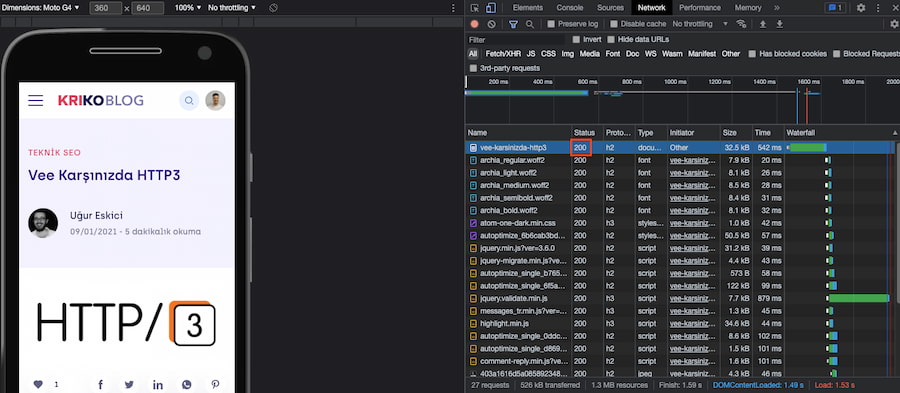Open Network panel settings gear
The height and width of the screenshot is (393, 900).
(x=894, y=24)
